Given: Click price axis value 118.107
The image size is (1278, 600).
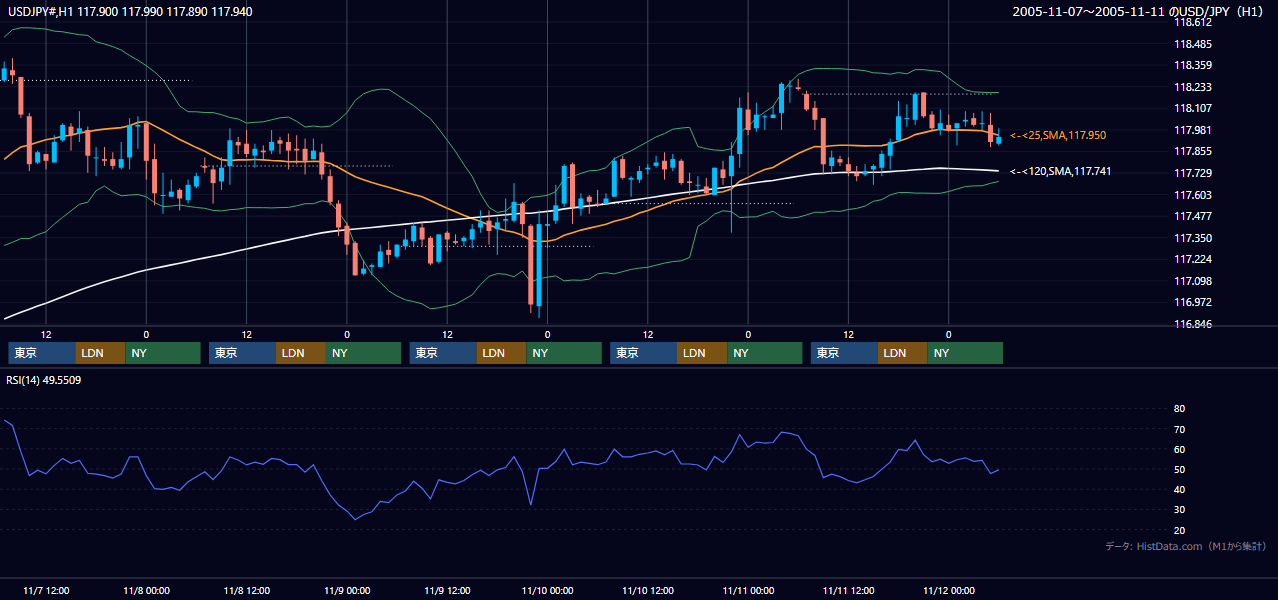Looking at the screenshot, I should click(1192, 108).
